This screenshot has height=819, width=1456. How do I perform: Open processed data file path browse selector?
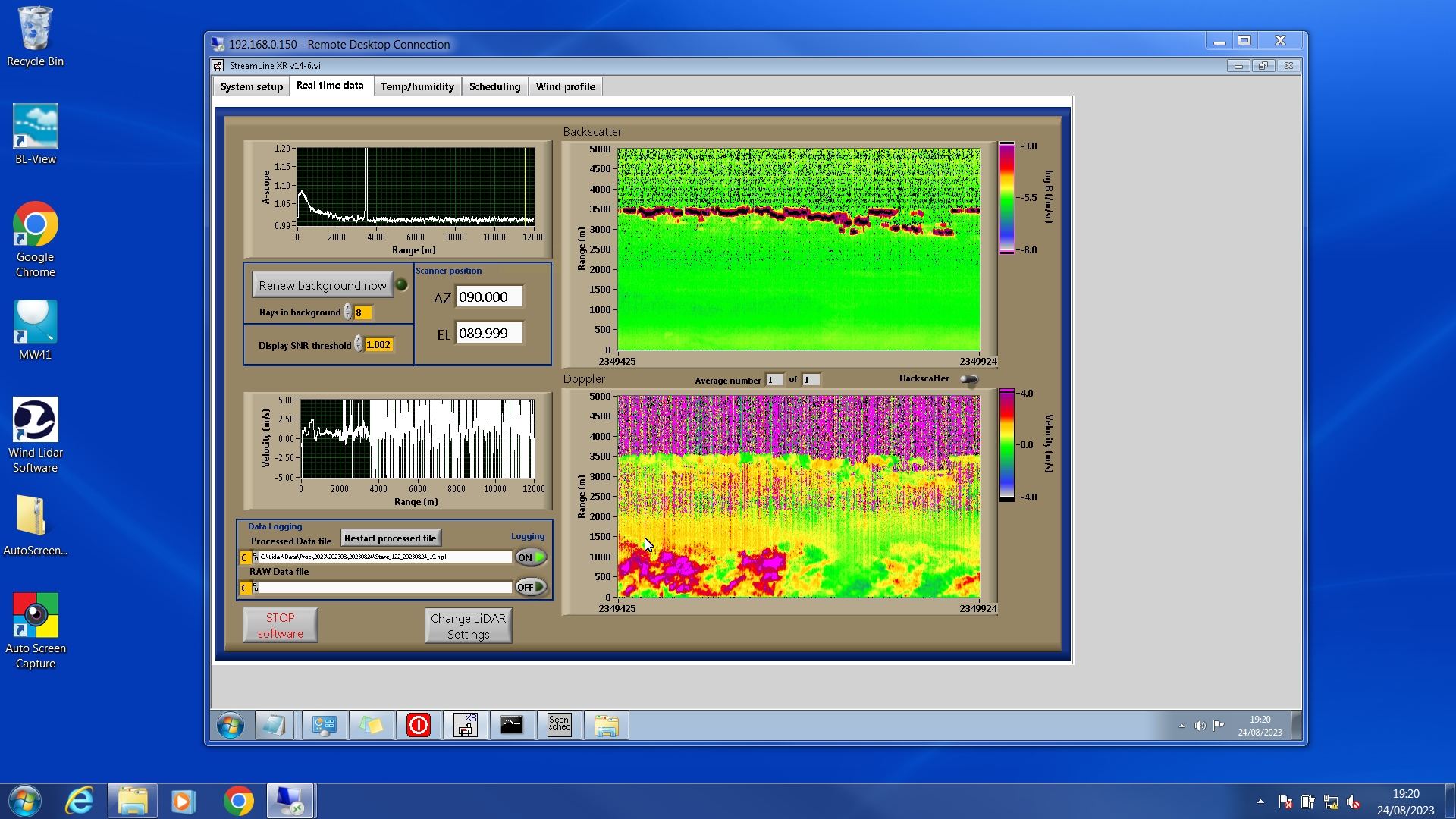click(255, 557)
